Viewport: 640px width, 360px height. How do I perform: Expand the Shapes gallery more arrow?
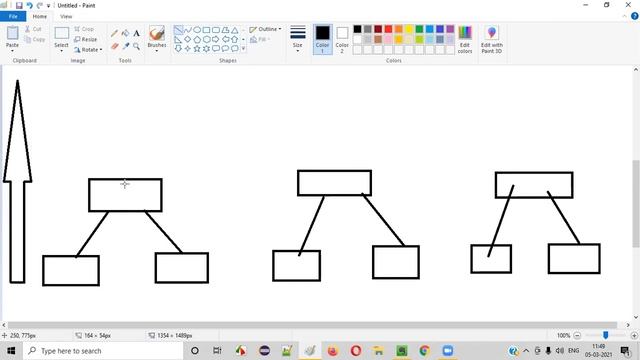244,49
